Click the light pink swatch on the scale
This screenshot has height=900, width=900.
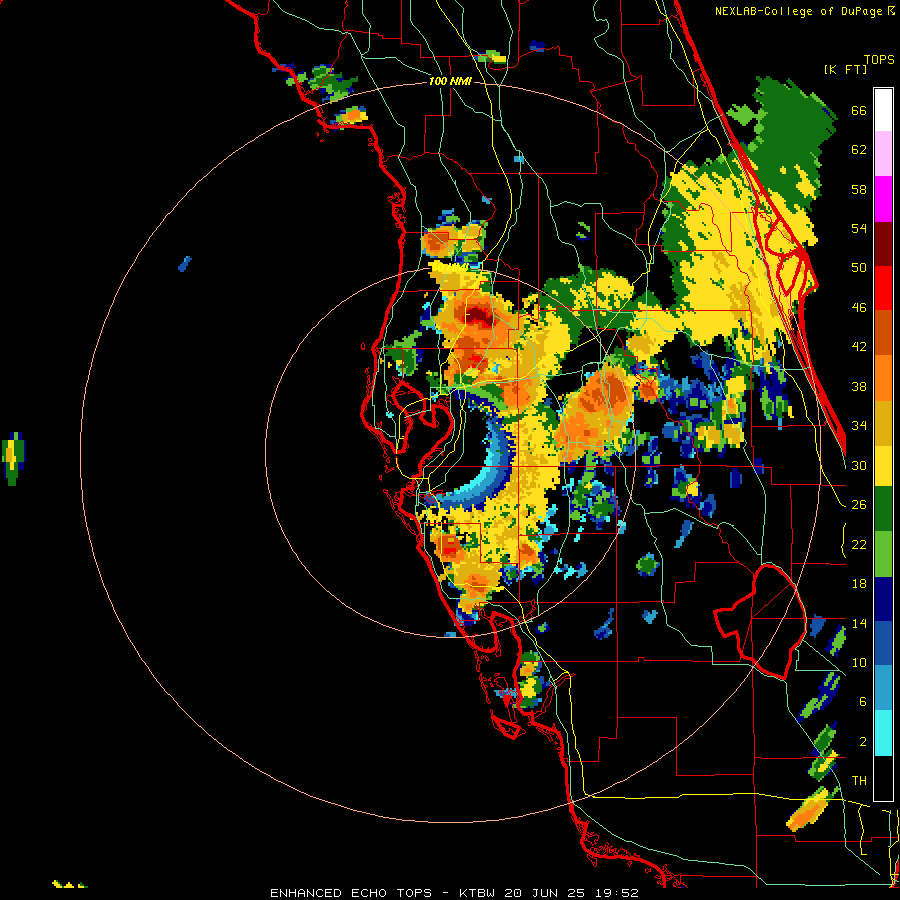click(x=883, y=154)
